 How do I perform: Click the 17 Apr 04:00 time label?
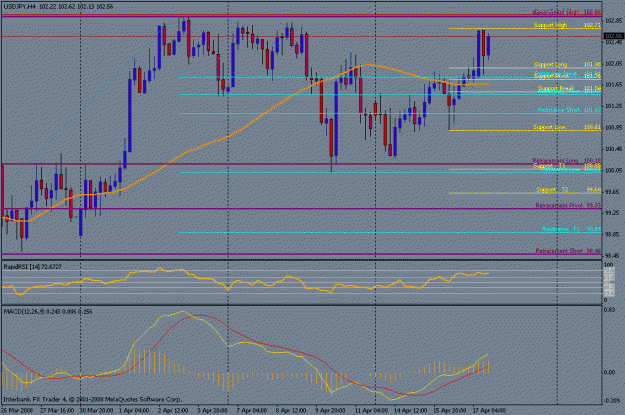click(489, 410)
